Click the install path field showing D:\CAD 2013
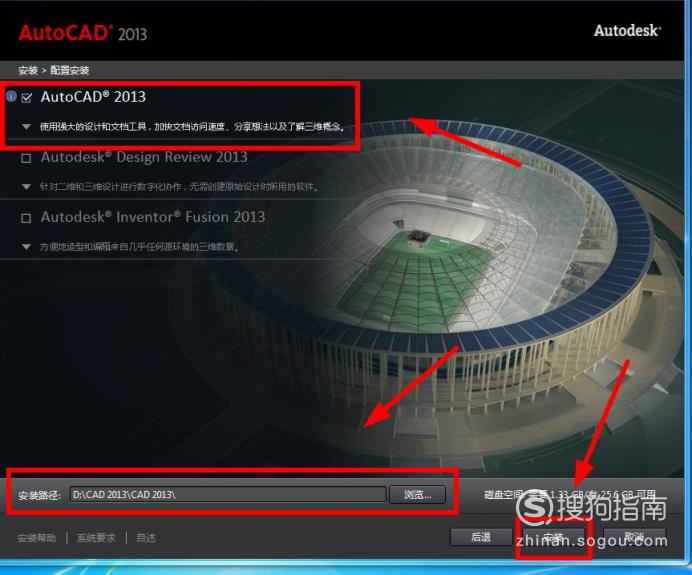The image size is (692, 575). (228, 495)
